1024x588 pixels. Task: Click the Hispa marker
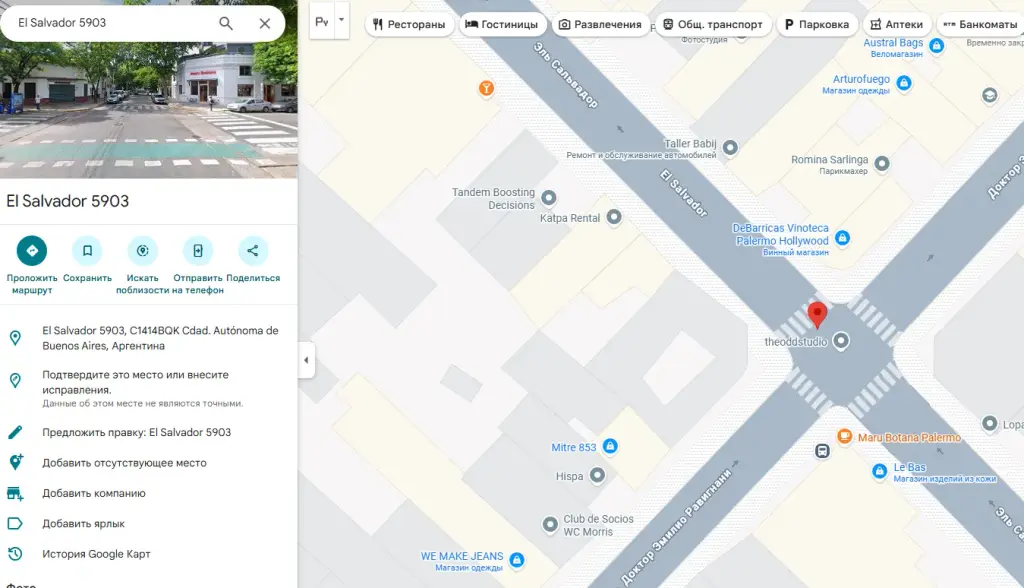point(597,475)
